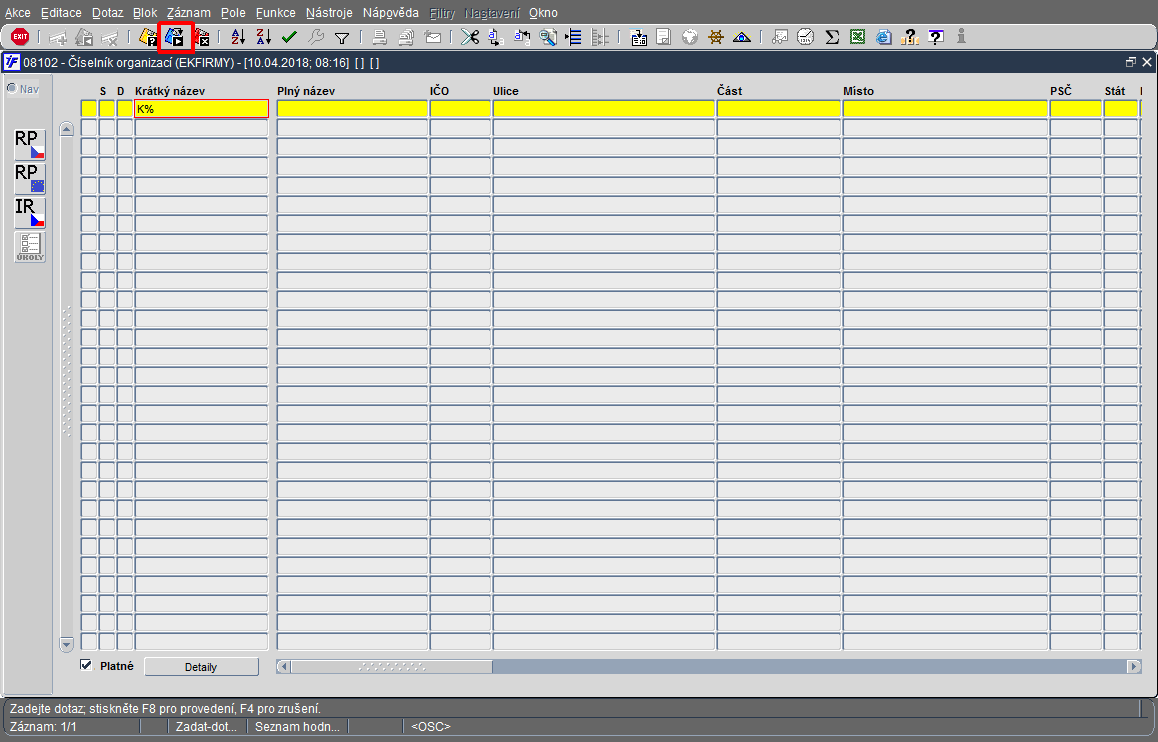The width and height of the screenshot is (1158, 742).
Task: Click the scissors cut icon
Action: [470, 37]
